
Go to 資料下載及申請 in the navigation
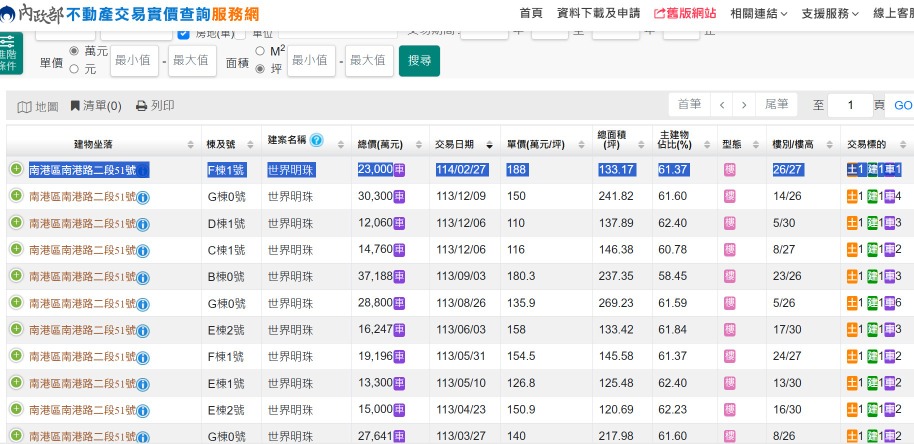click(598, 14)
